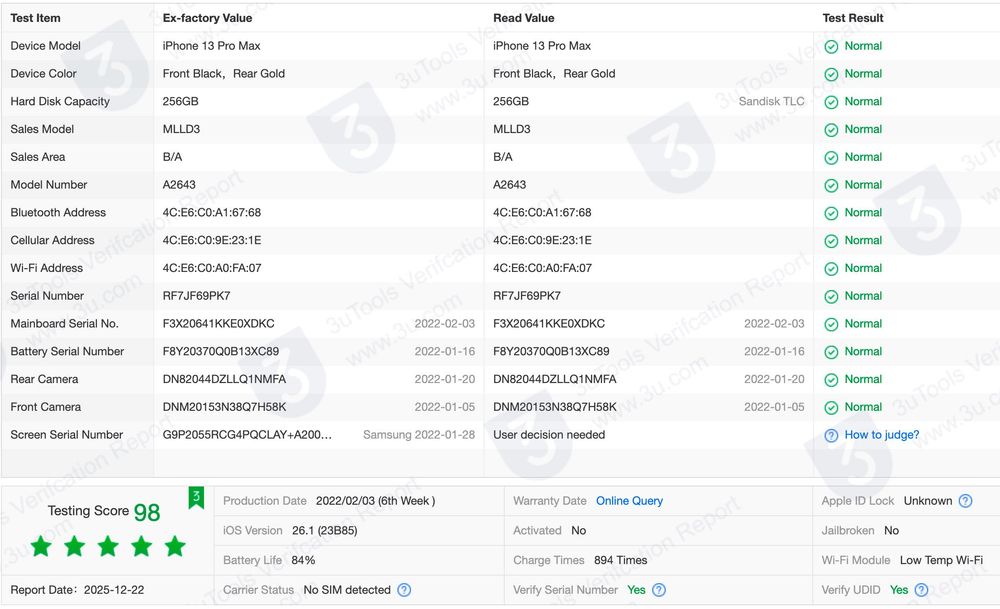This screenshot has width=1000, height=609.
Task: Select the Ex-factory serial number RF7JF69PK7
Action: pyautogui.click(x=196, y=295)
